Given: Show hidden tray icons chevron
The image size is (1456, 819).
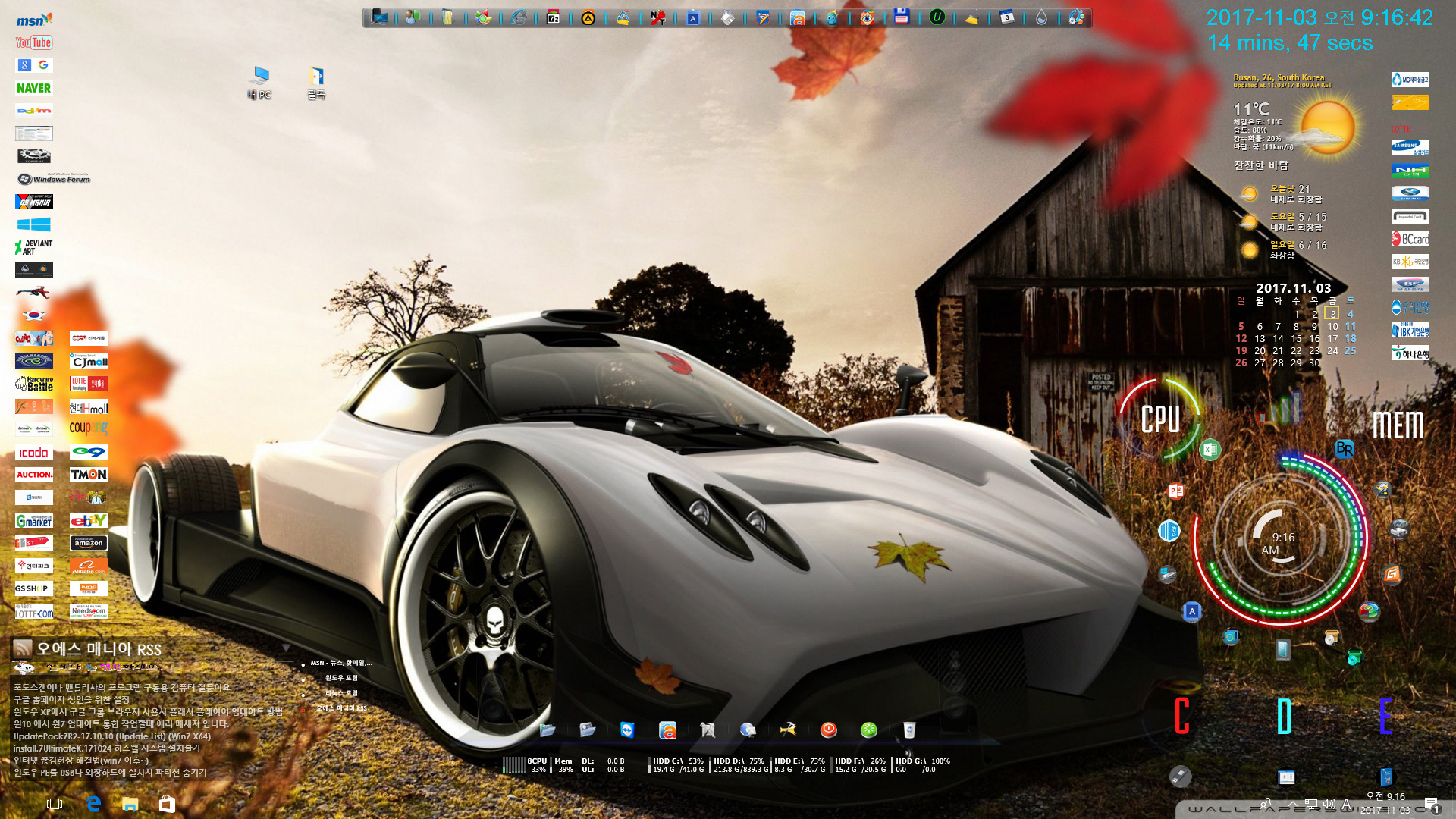Looking at the screenshot, I should (1292, 804).
